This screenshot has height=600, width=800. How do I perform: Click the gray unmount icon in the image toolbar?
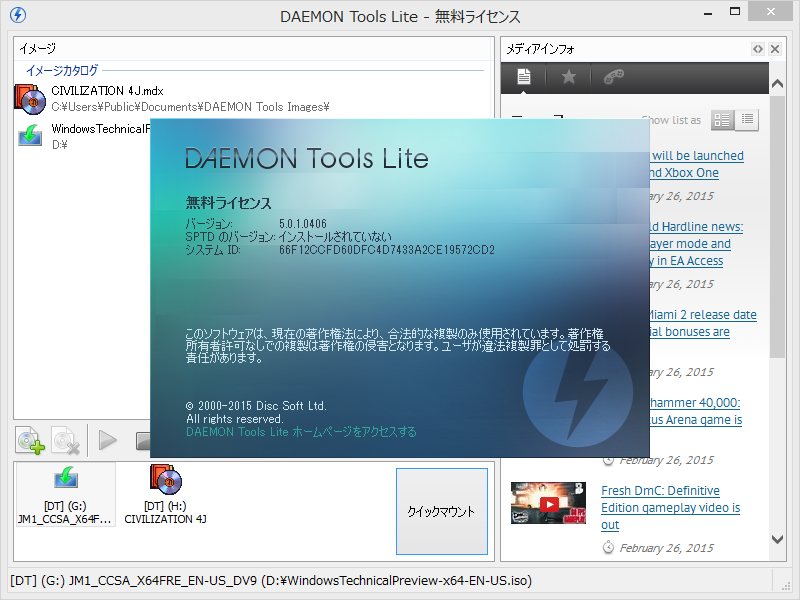(x=143, y=440)
